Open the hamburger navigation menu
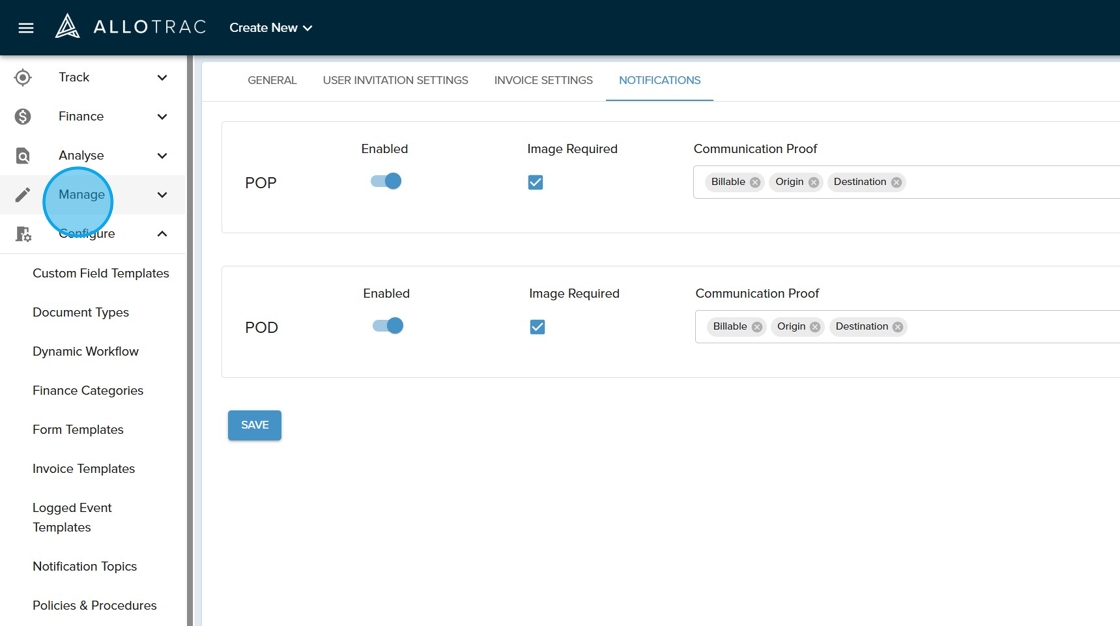Screen dimensions: 1120x626 26,28
